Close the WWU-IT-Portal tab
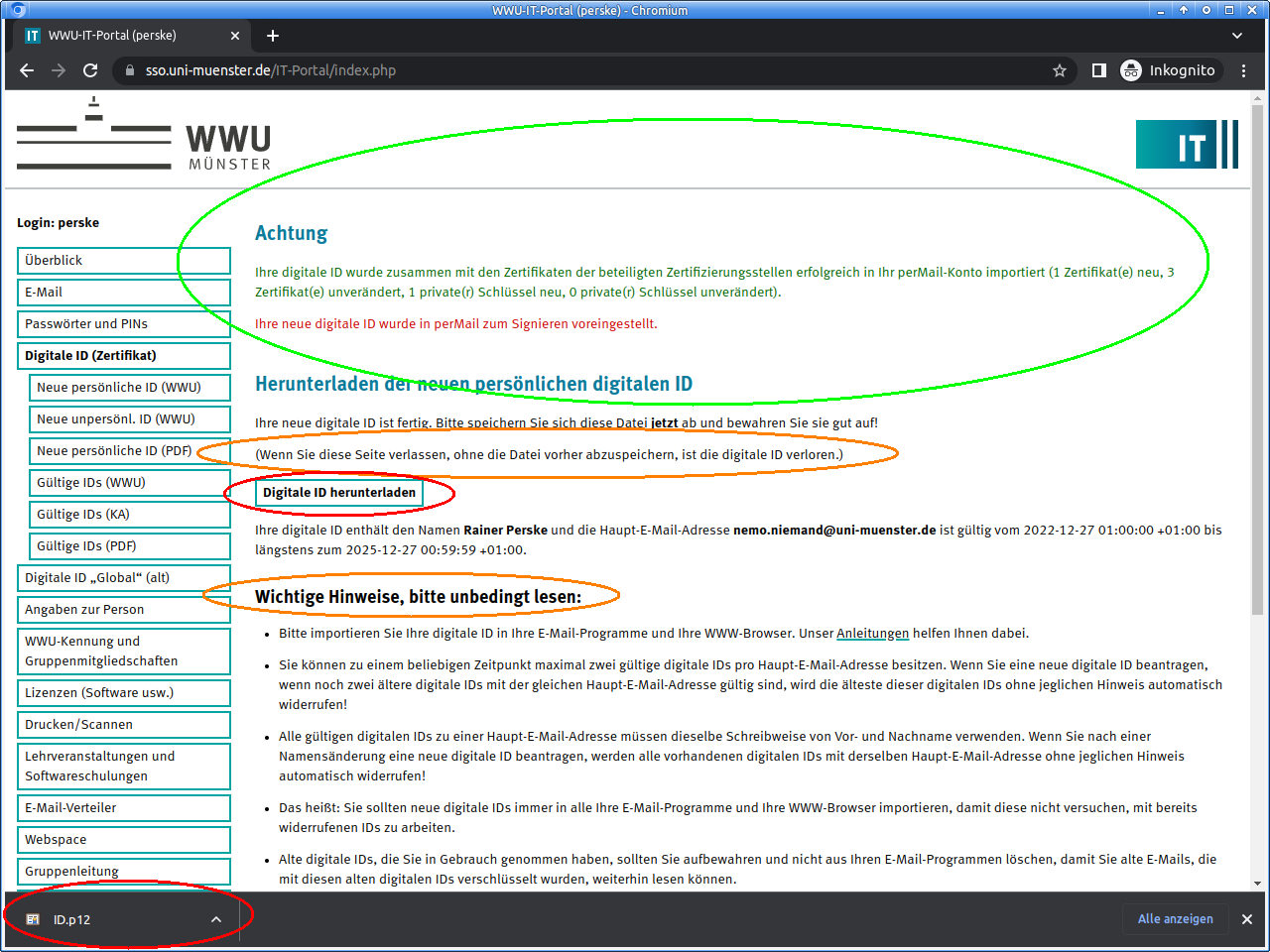The width and height of the screenshot is (1270, 952). [x=235, y=36]
